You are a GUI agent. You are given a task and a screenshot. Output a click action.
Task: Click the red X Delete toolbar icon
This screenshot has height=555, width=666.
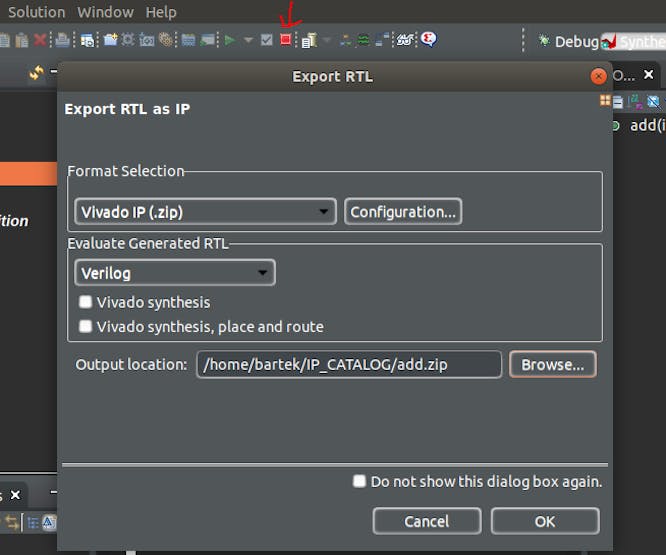(x=40, y=40)
